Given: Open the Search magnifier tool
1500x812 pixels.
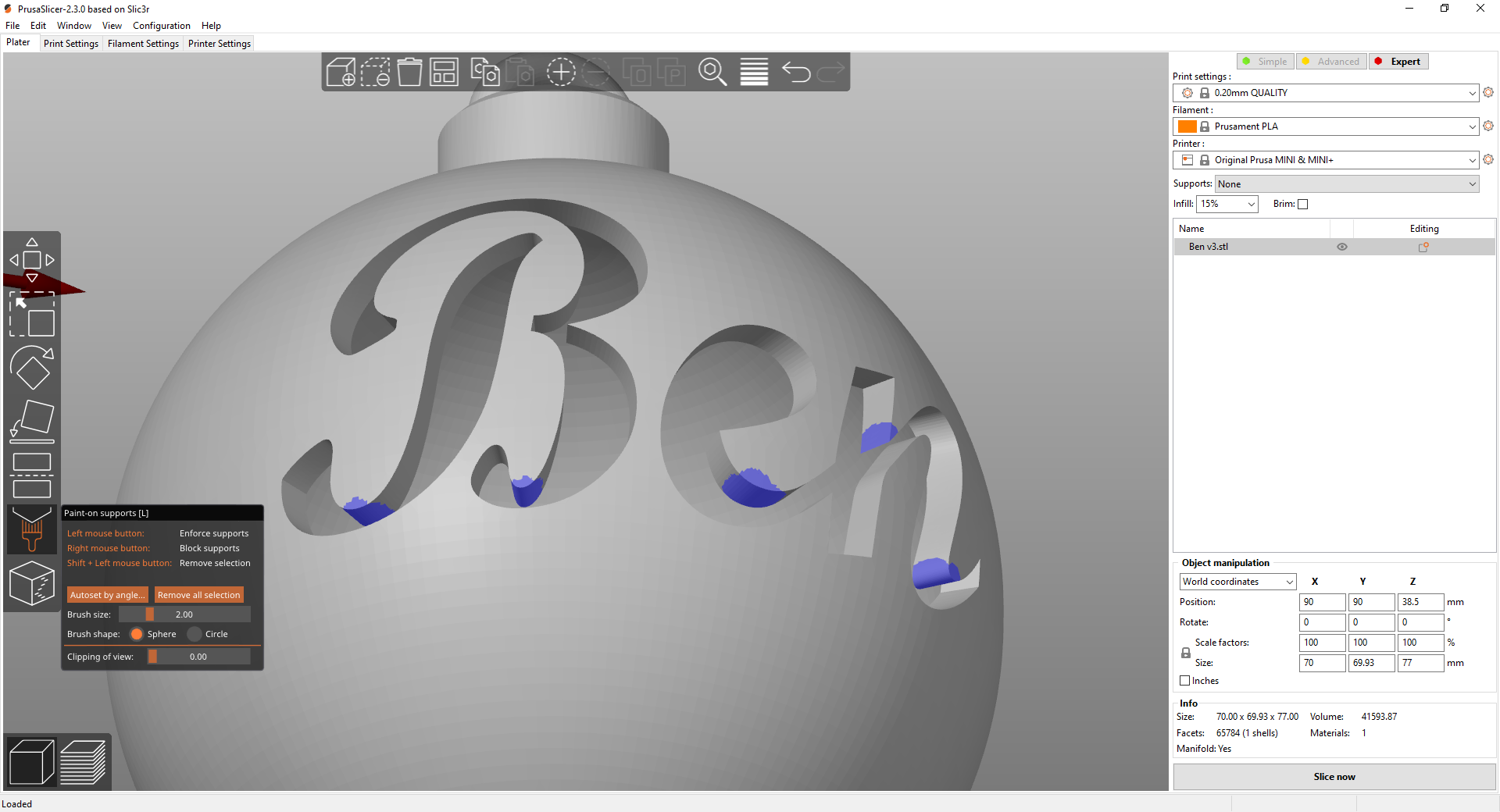Looking at the screenshot, I should (x=712, y=73).
